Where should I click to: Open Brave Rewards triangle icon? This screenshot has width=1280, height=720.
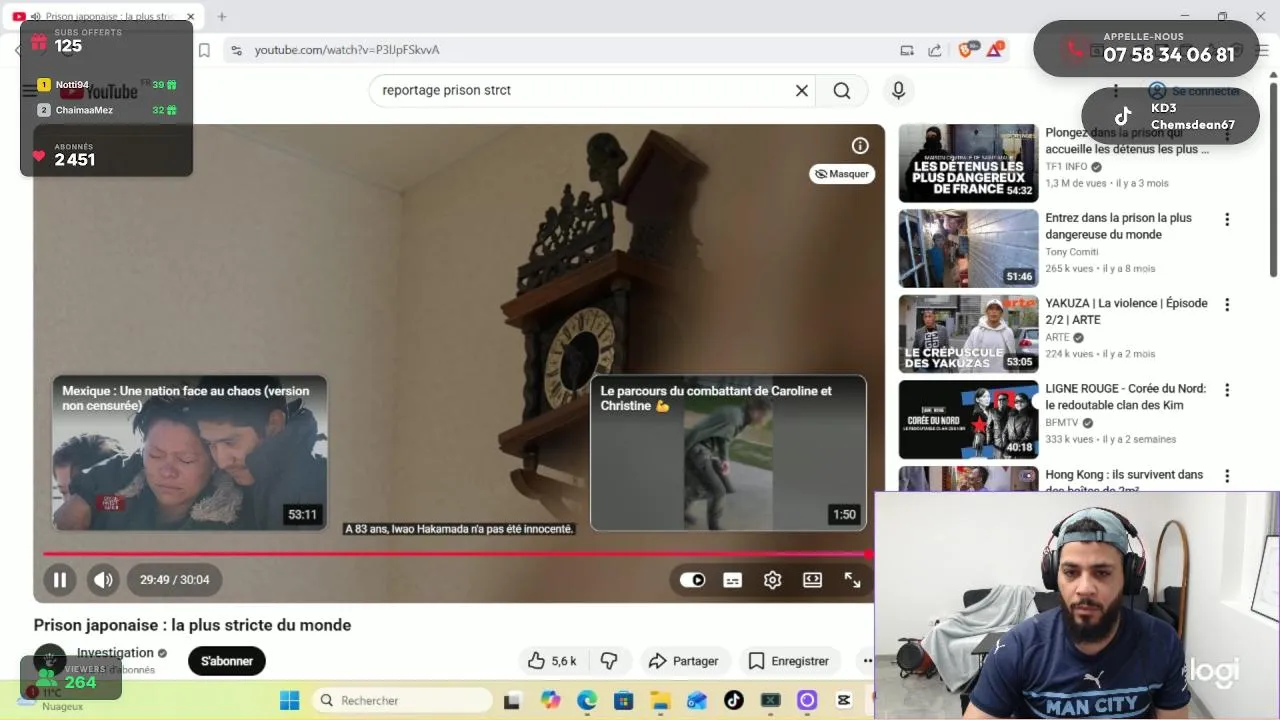click(x=995, y=50)
